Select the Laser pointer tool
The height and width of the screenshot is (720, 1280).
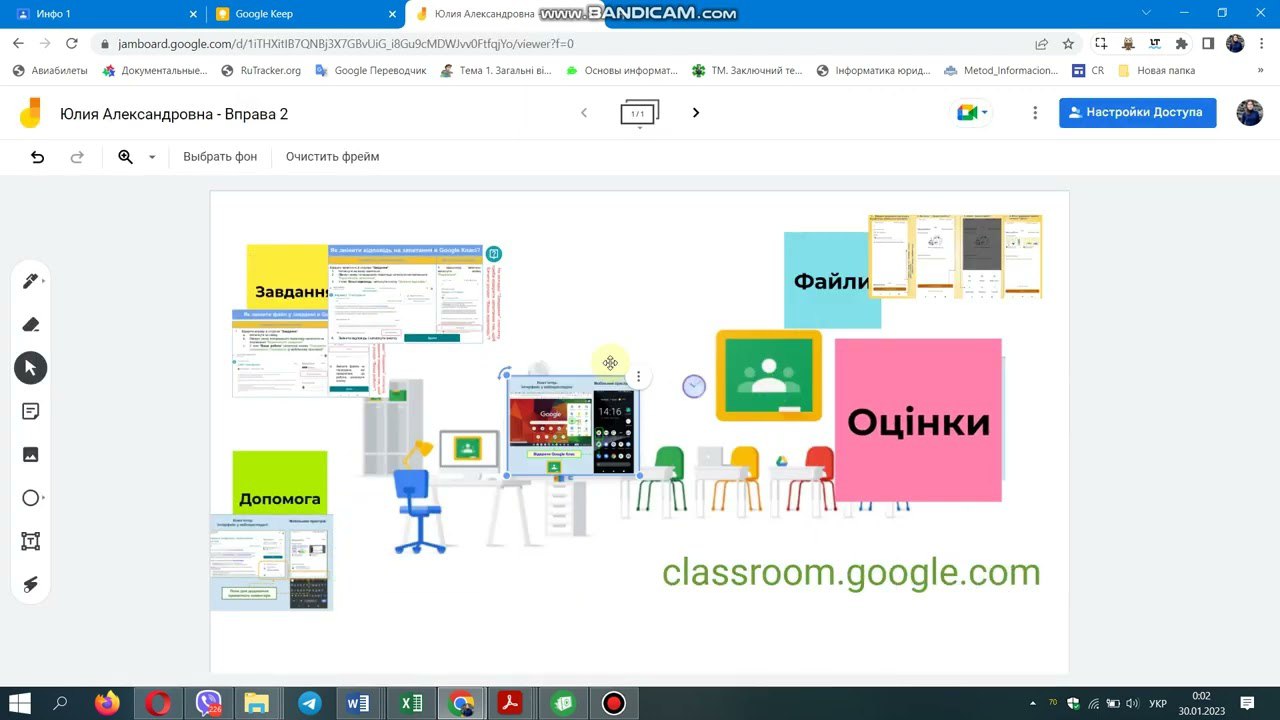(31, 585)
